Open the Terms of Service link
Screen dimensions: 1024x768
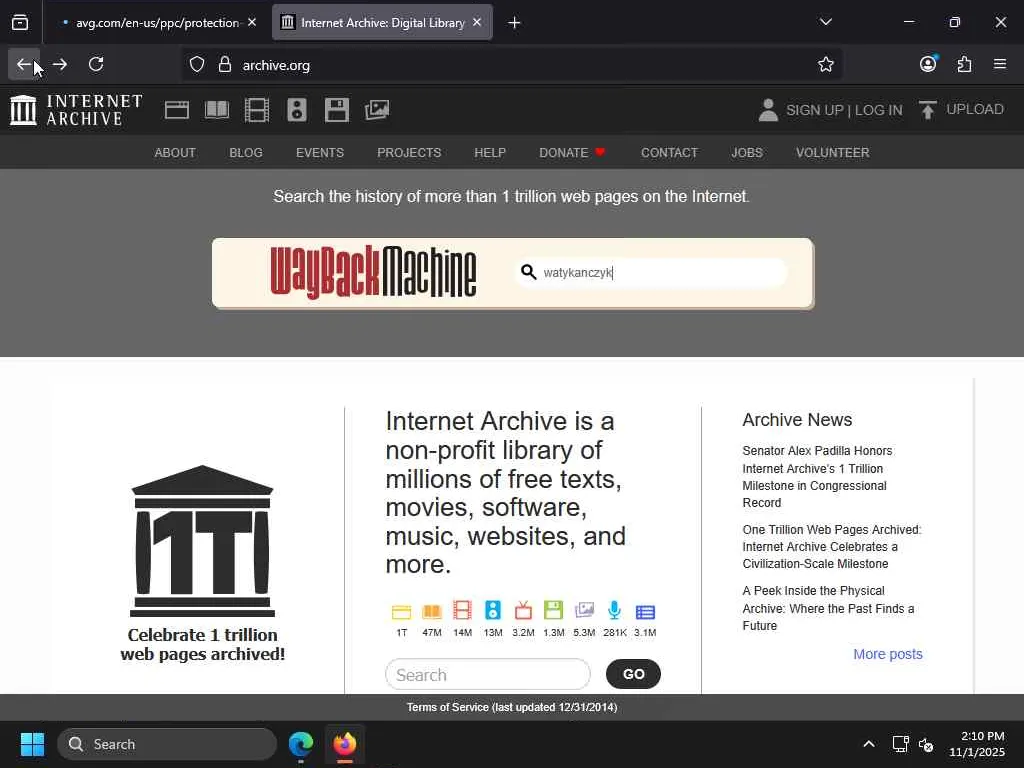512,707
